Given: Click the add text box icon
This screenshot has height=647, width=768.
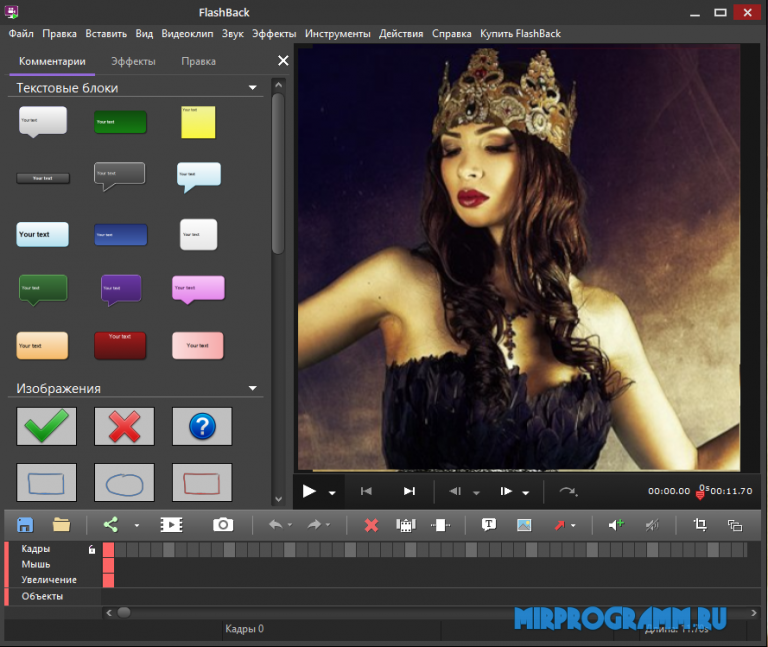Looking at the screenshot, I should [489, 524].
